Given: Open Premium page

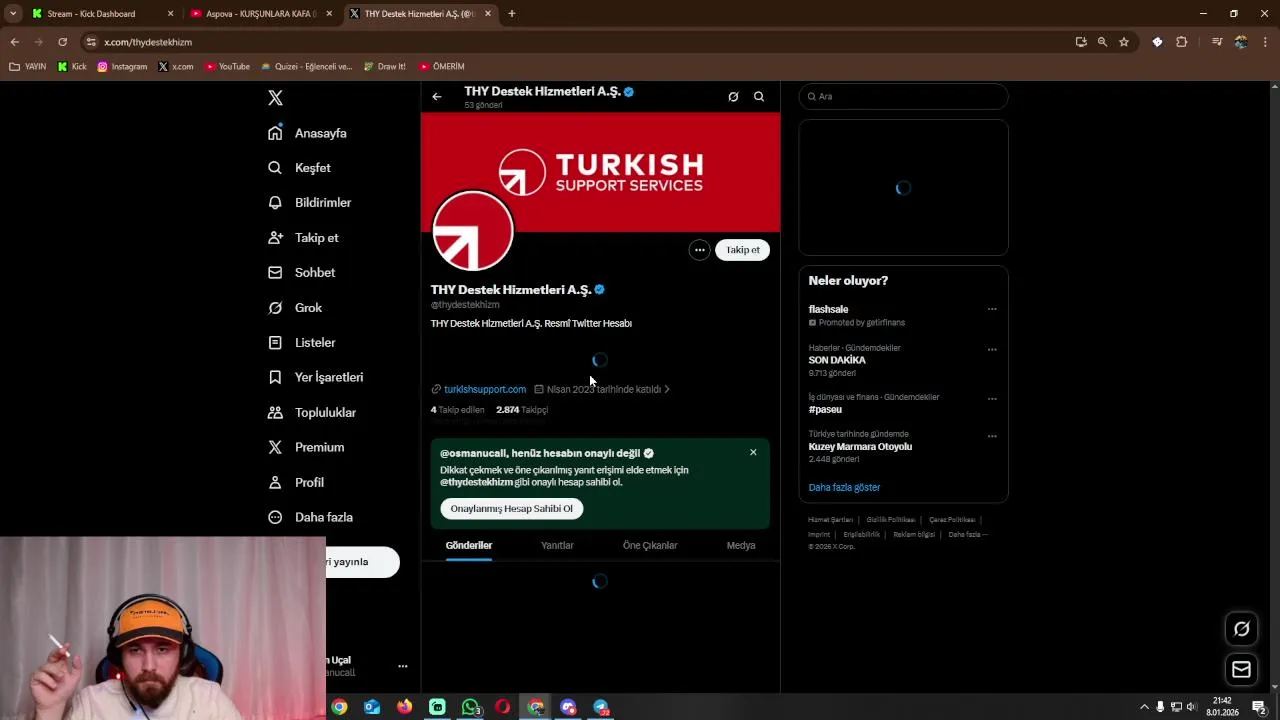Looking at the screenshot, I should [x=305, y=448].
